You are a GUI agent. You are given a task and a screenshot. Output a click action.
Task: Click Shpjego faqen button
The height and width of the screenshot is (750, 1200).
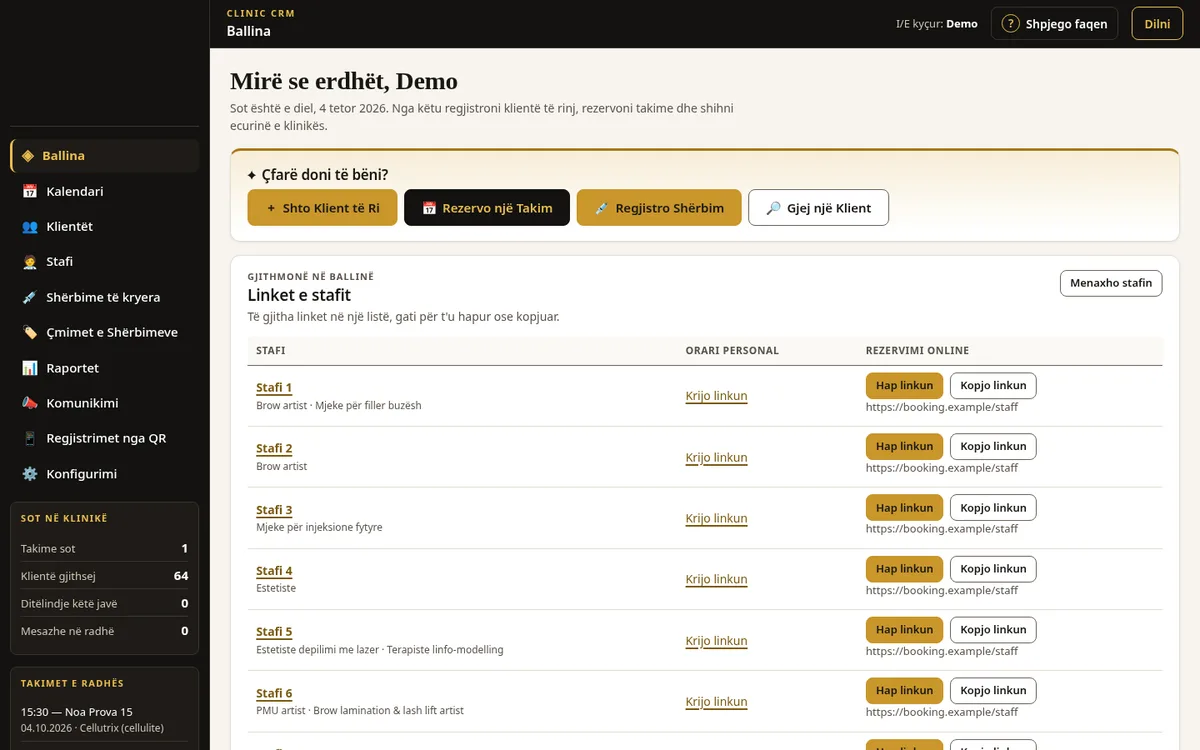(x=1054, y=24)
